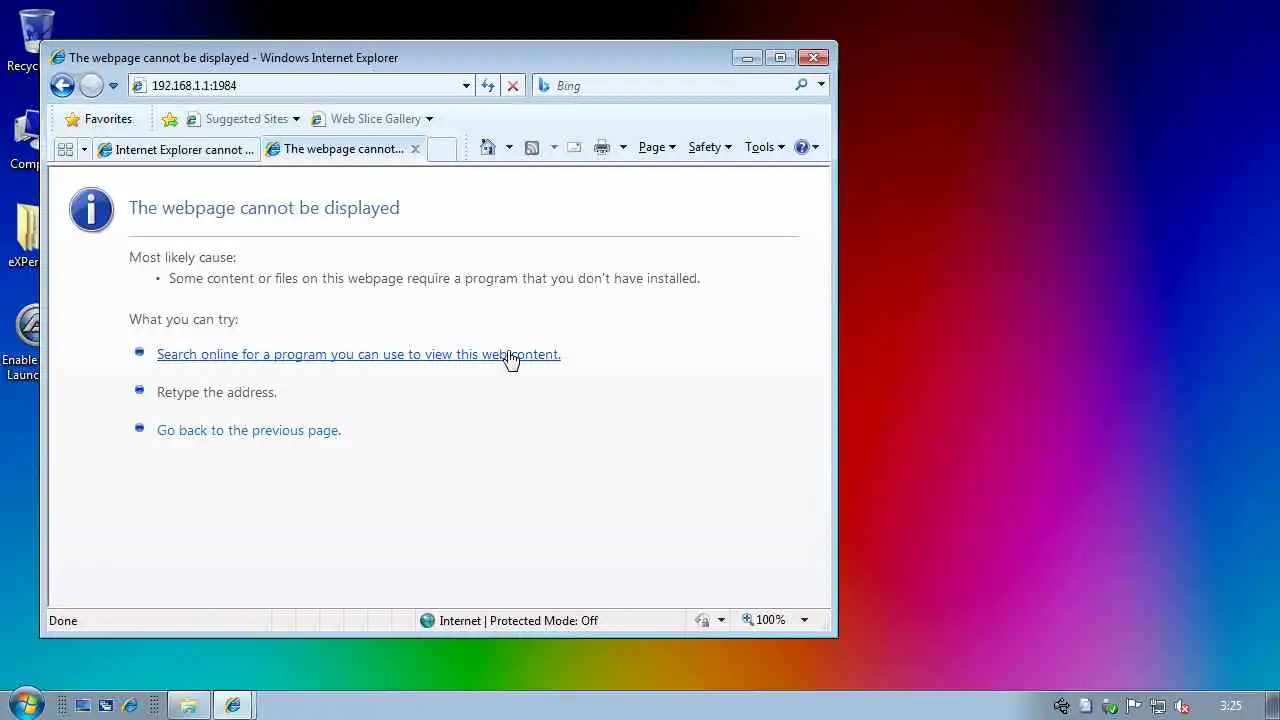The height and width of the screenshot is (720, 1280).
Task: Launch Internet Explorer from quick launch
Action: (130, 705)
